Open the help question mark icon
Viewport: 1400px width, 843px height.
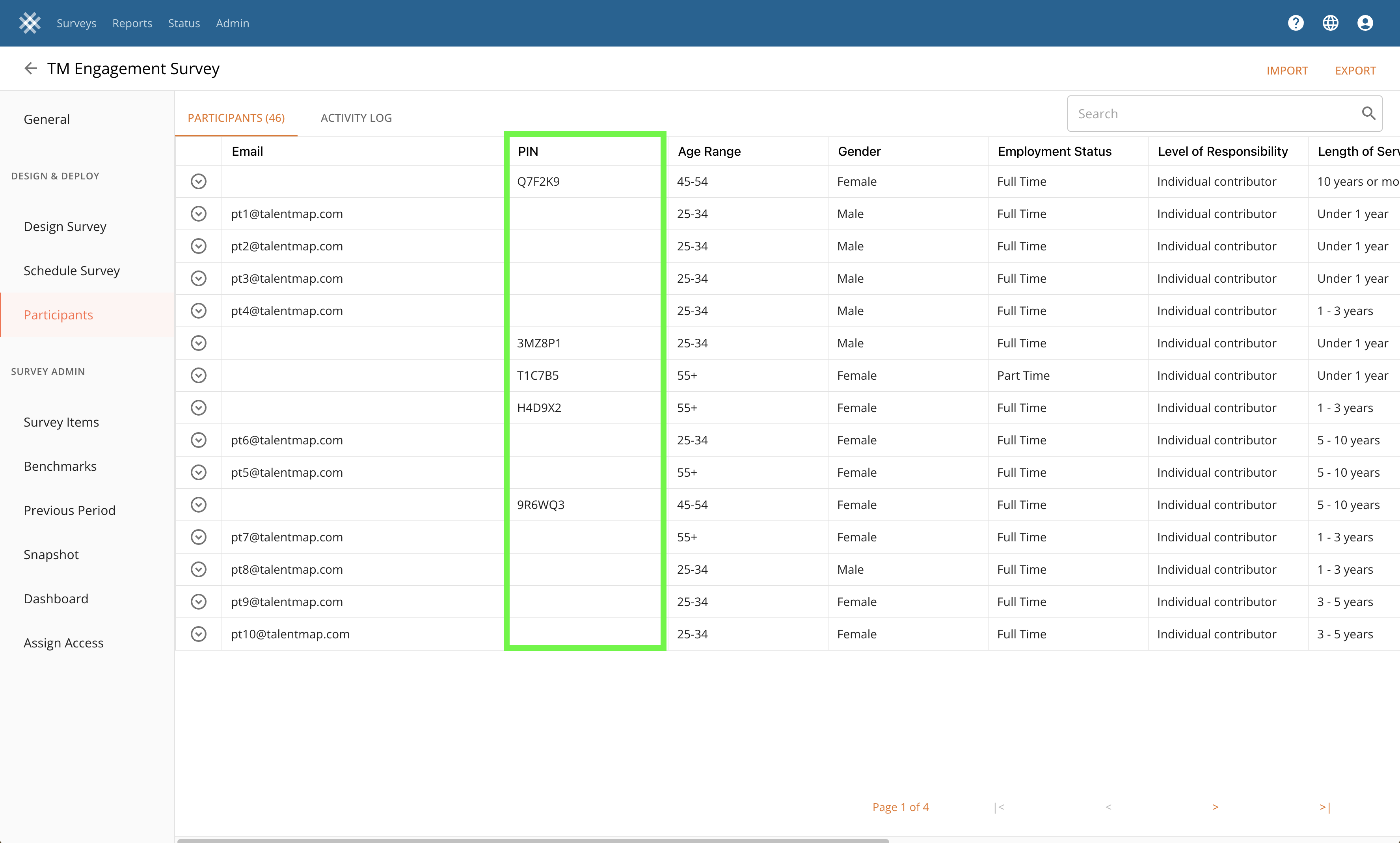[1296, 23]
